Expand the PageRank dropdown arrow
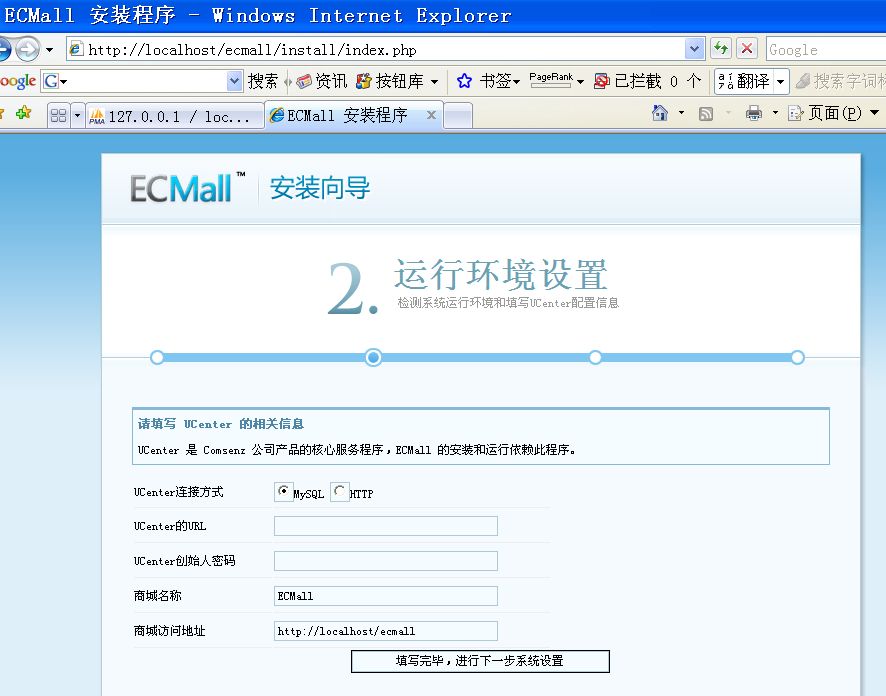 click(x=580, y=82)
